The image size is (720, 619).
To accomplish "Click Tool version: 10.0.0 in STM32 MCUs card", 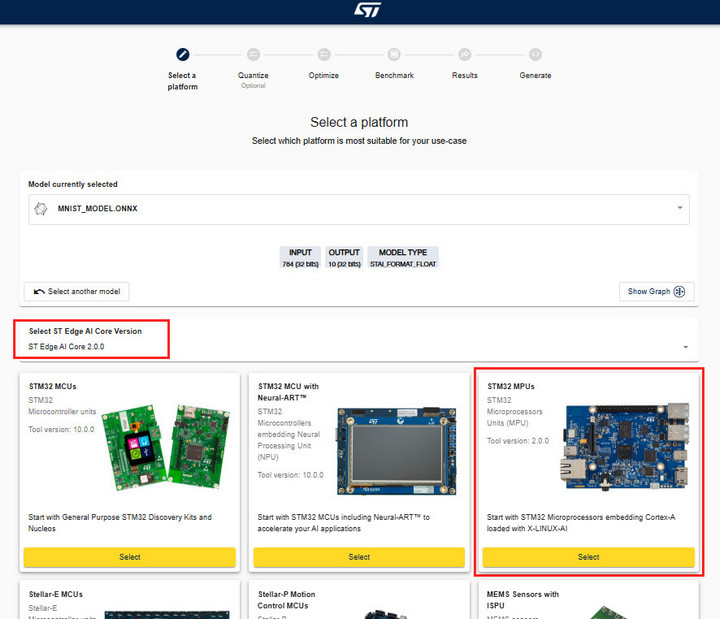I will point(61,429).
